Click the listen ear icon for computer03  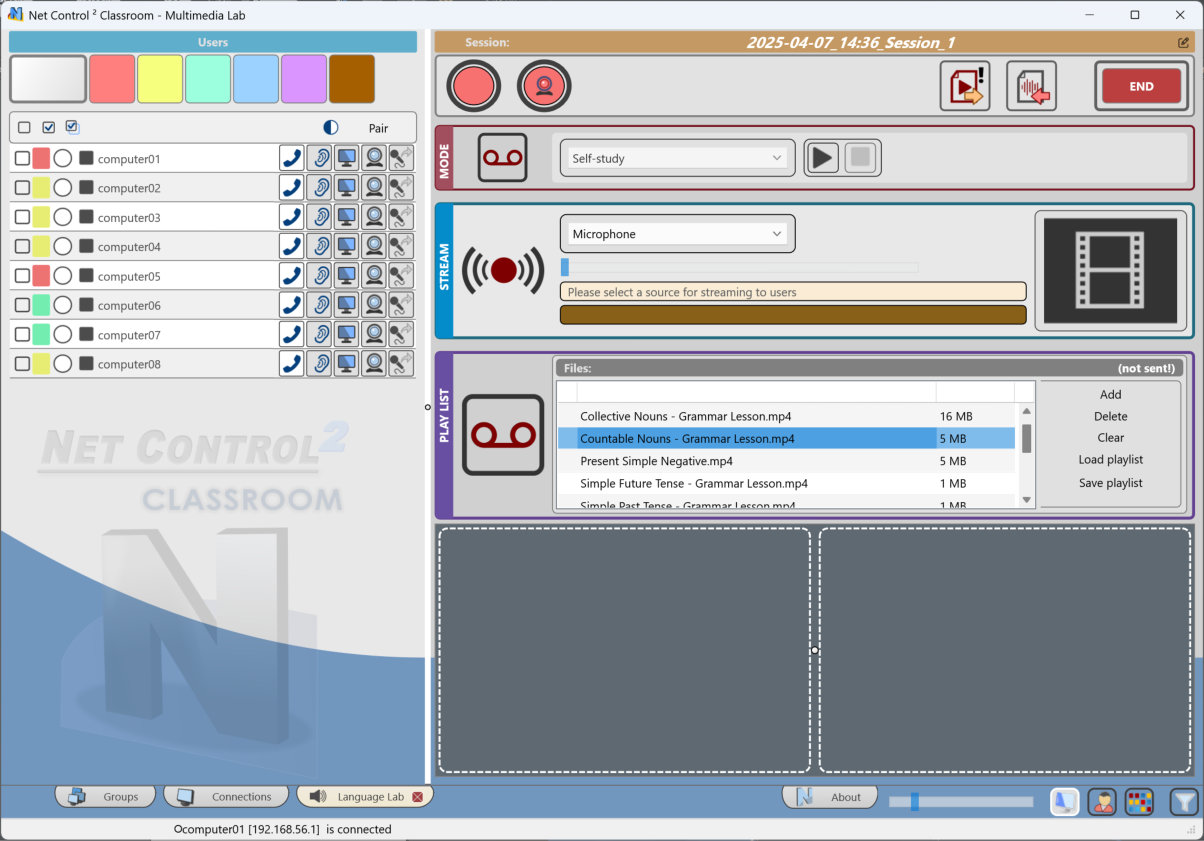319,217
